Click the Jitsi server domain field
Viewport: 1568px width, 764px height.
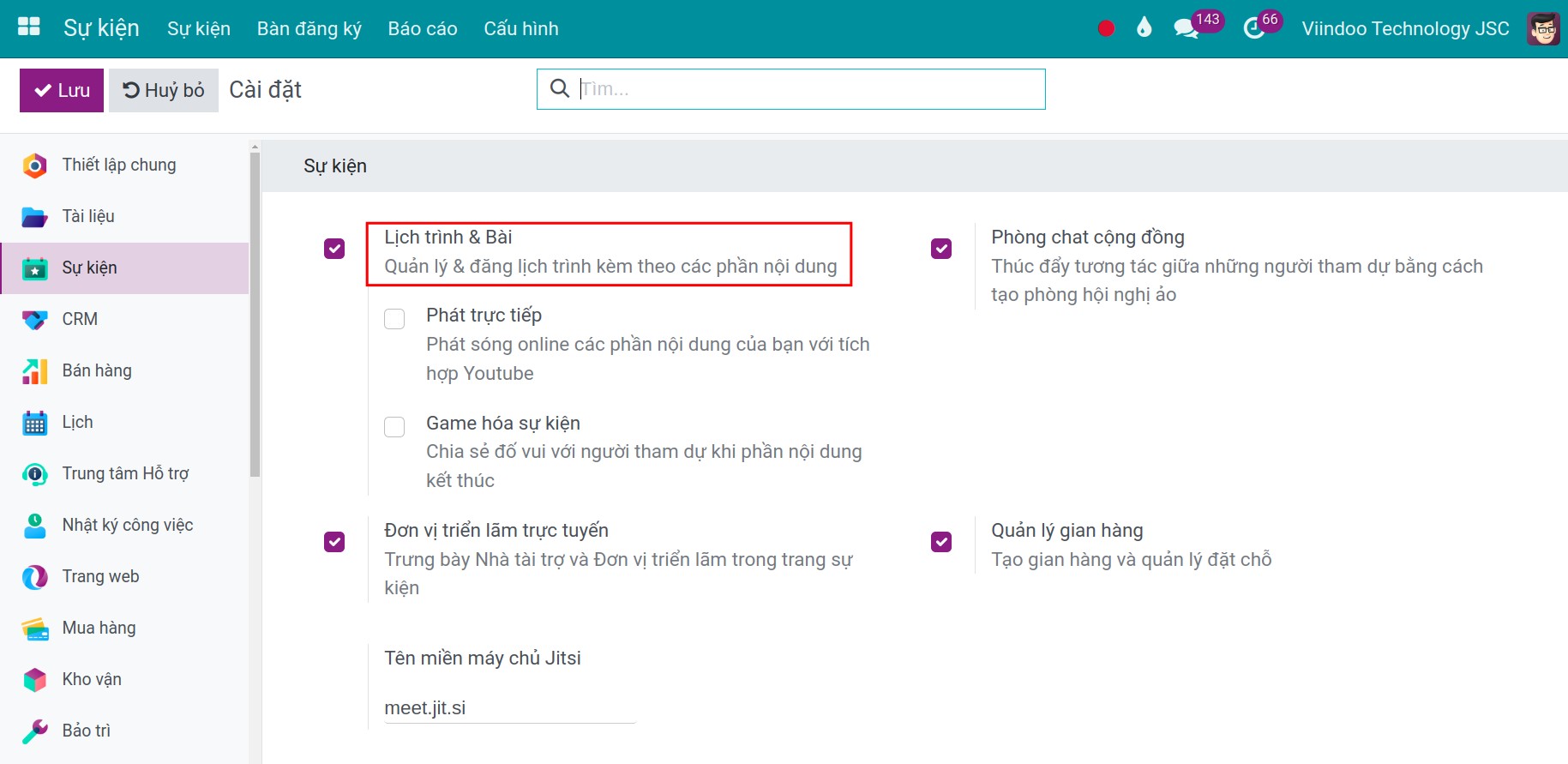509,708
